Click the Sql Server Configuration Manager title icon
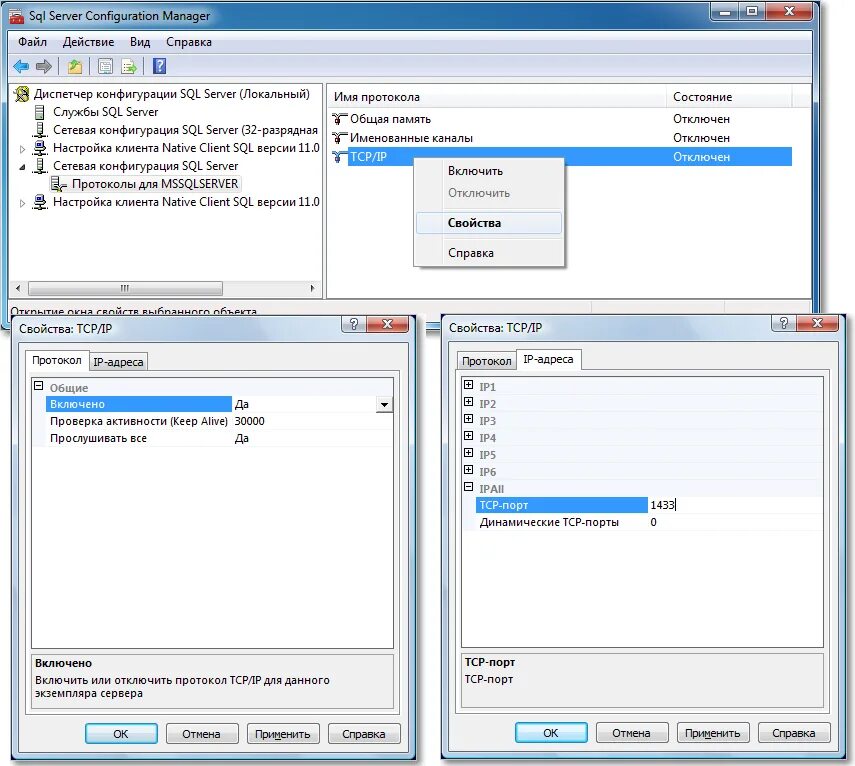 point(16,16)
